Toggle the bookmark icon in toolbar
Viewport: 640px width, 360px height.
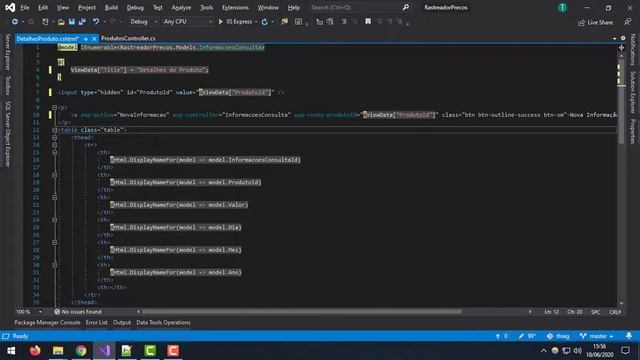click(x=368, y=22)
